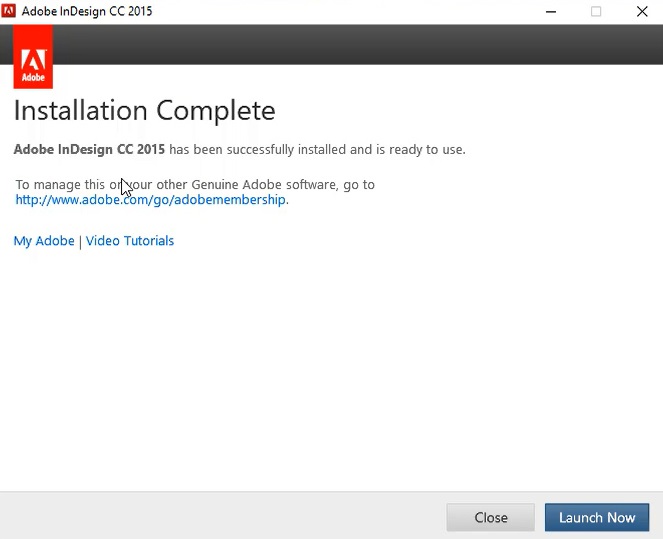Click the Adobe icon in the title bar
The width and height of the screenshot is (663, 539).
point(9,12)
